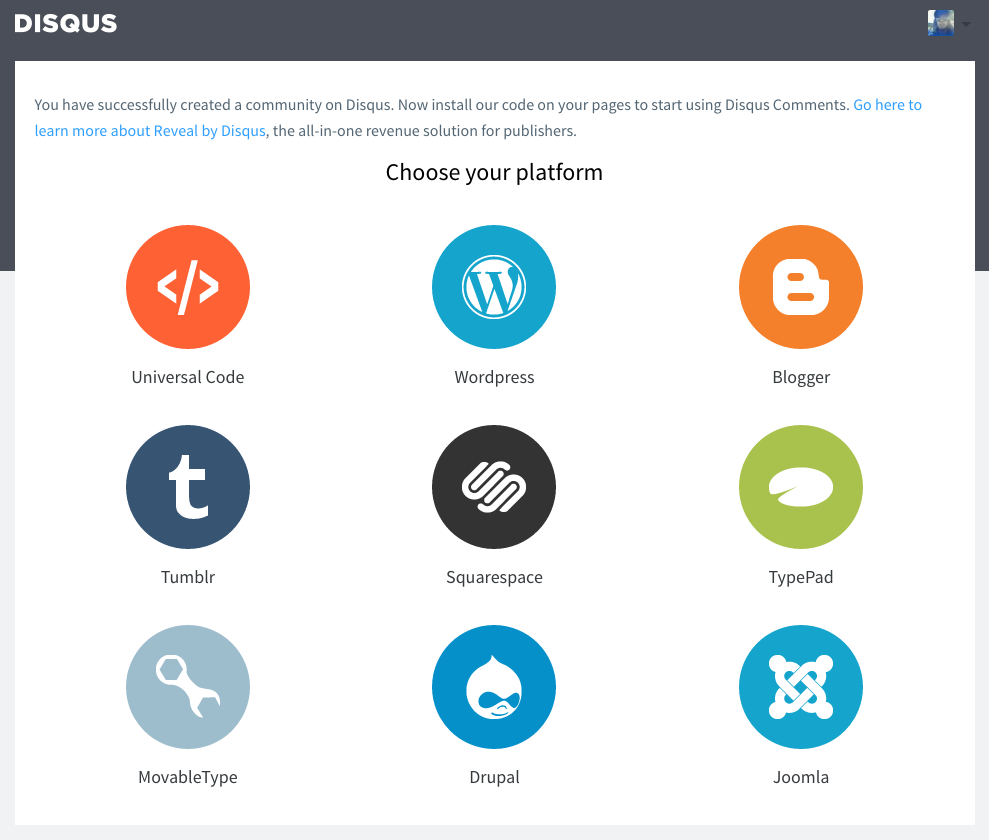The image size is (989, 840).
Task: Open the user avatar menu
Action: point(940,23)
